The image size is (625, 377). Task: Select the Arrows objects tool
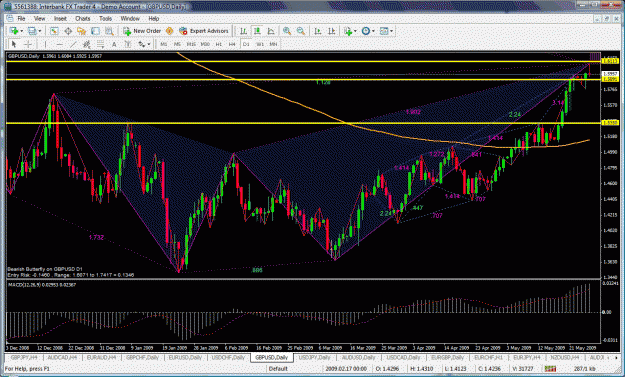click(x=142, y=44)
